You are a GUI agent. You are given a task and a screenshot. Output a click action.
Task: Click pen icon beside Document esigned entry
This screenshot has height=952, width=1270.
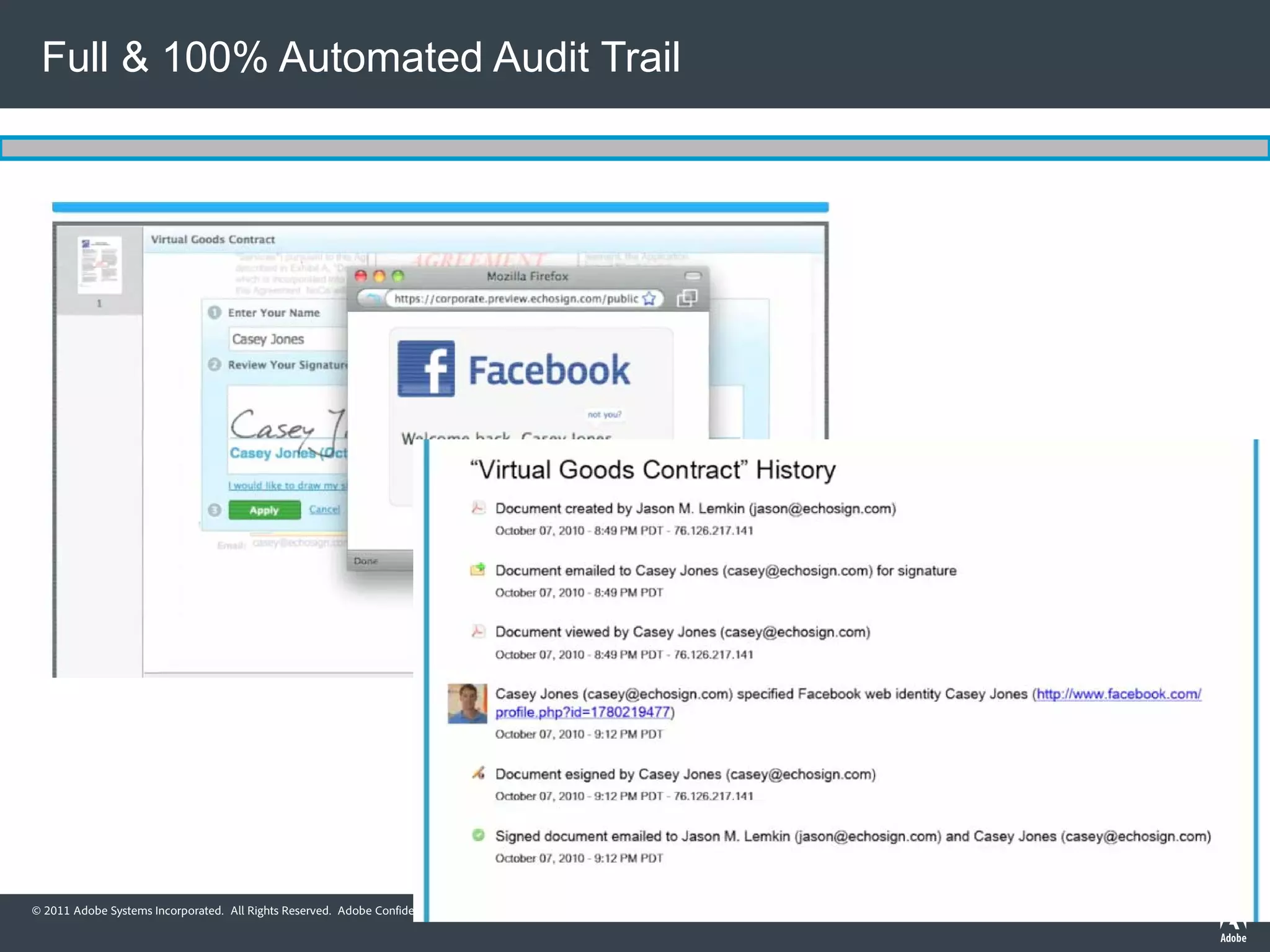pyautogui.click(x=478, y=773)
